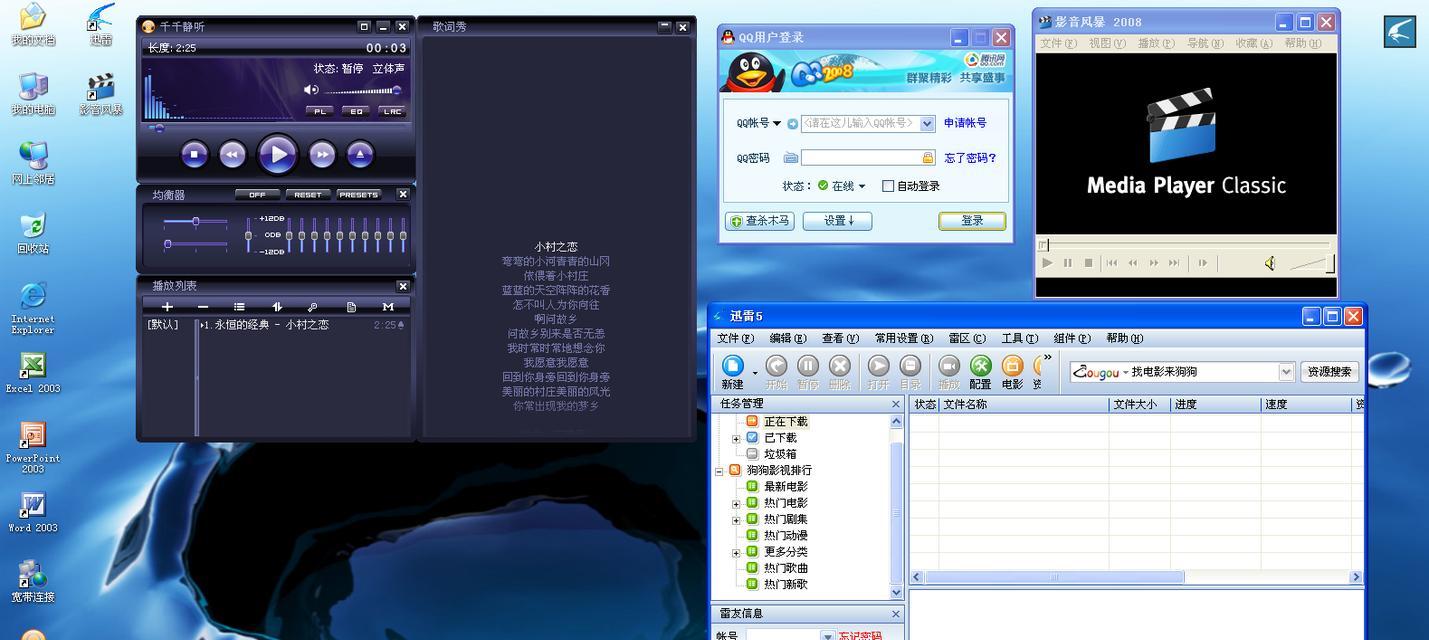
Task: Open the equalizer PRESETS menu
Action: 359,195
